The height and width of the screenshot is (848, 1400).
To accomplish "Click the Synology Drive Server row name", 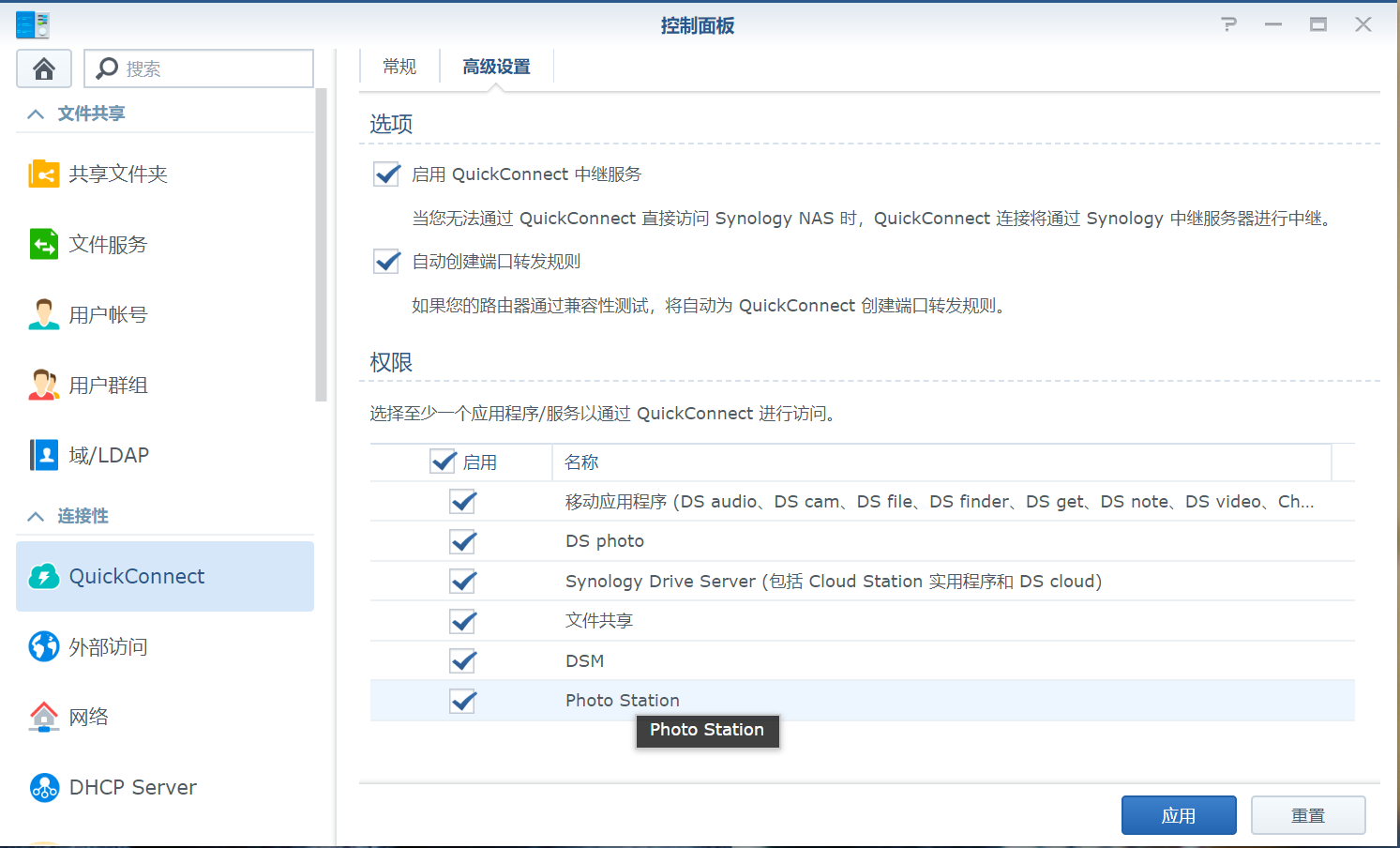I will (834, 582).
